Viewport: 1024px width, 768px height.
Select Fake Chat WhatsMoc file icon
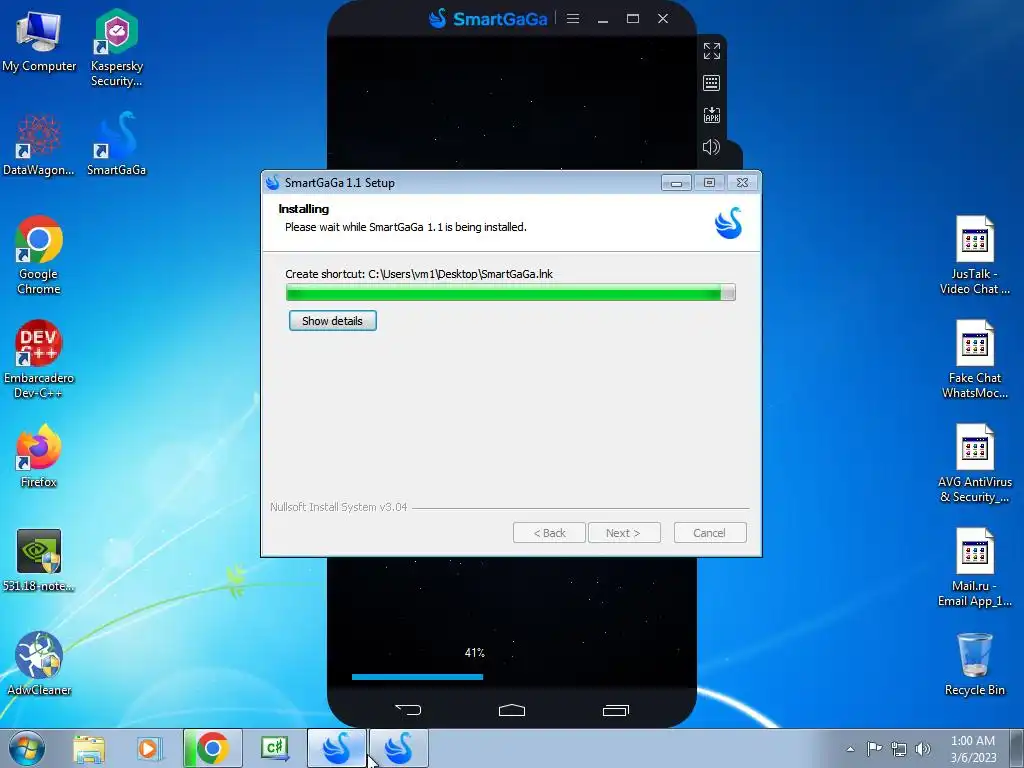(974, 359)
